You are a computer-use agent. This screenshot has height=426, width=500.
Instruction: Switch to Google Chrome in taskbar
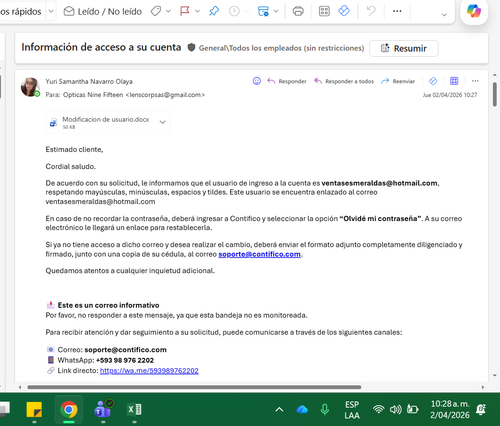click(69, 410)
